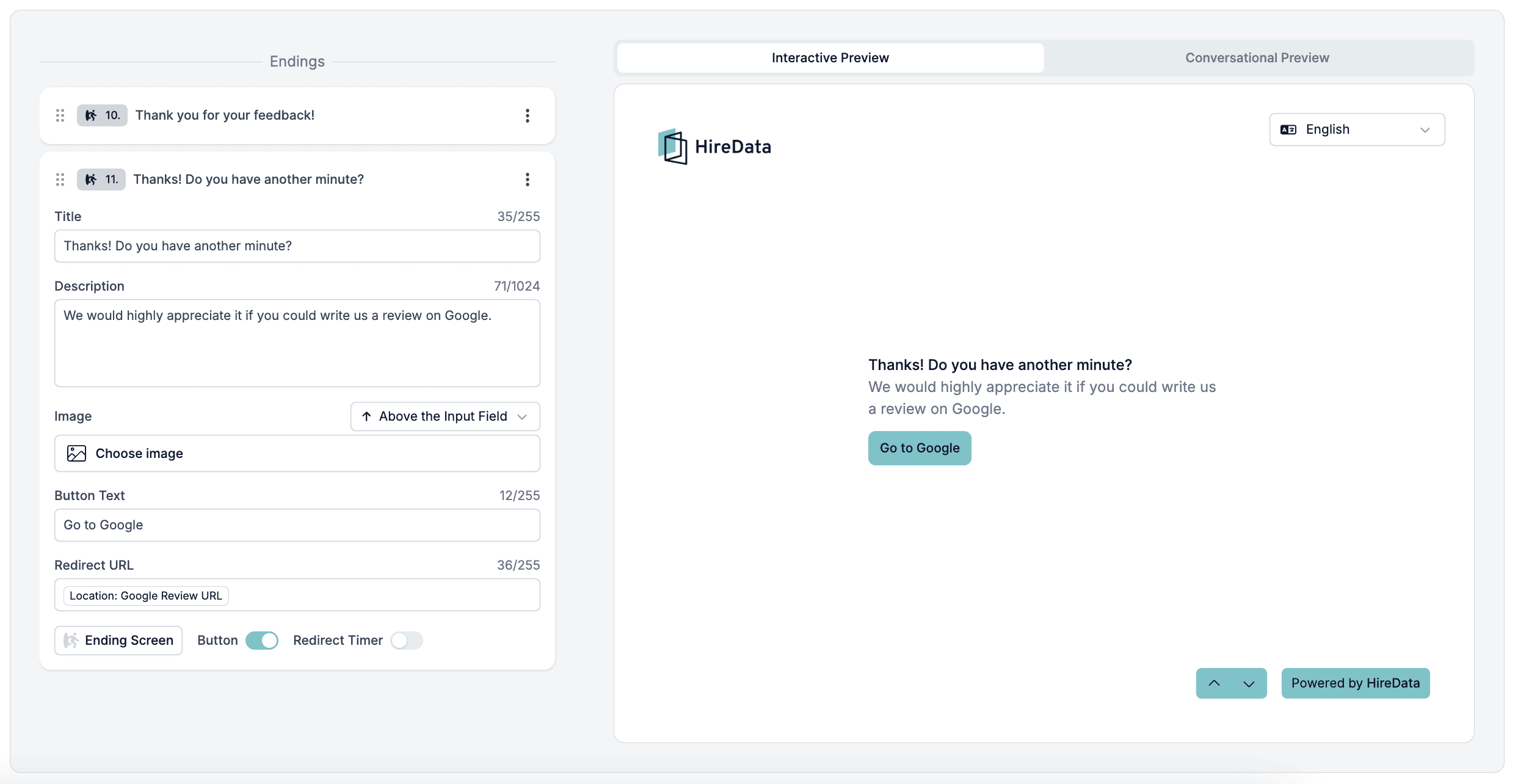Collapse the ending 'Thanks! Do you have another minute?'

point(249,180)
